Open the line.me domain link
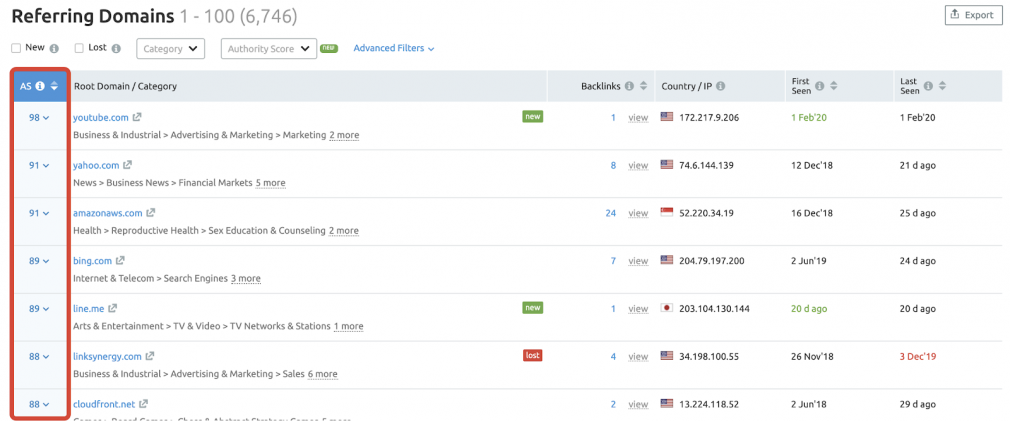Image resolution: width=1010 pixels, height=421 pixels. click(89, 308)
